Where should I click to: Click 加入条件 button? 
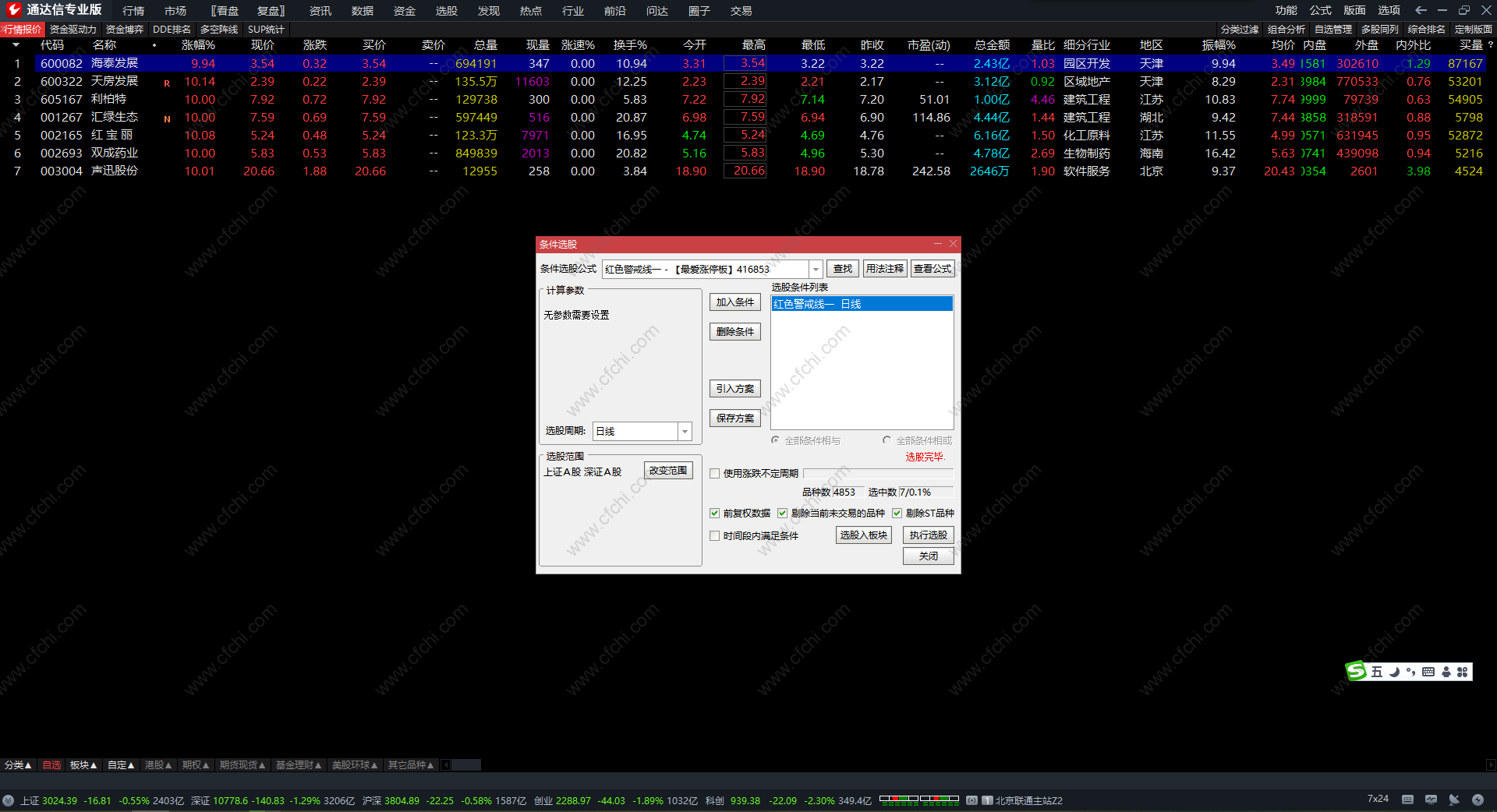click(x=734, y=302)
